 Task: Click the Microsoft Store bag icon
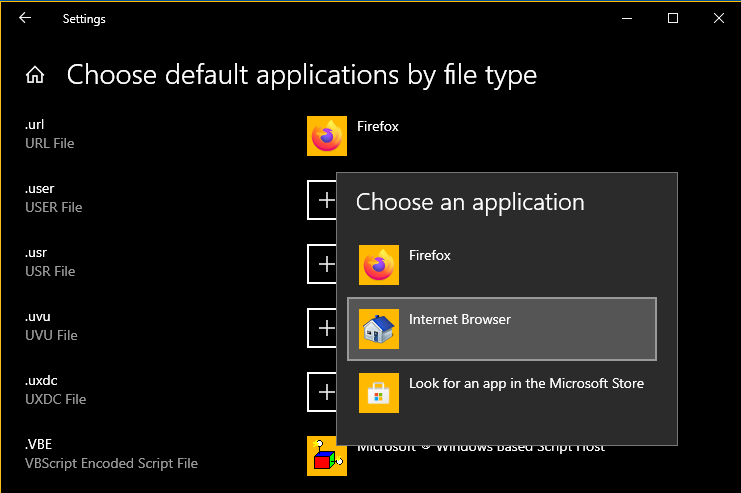pyautogui.click(x=379, y=393)
